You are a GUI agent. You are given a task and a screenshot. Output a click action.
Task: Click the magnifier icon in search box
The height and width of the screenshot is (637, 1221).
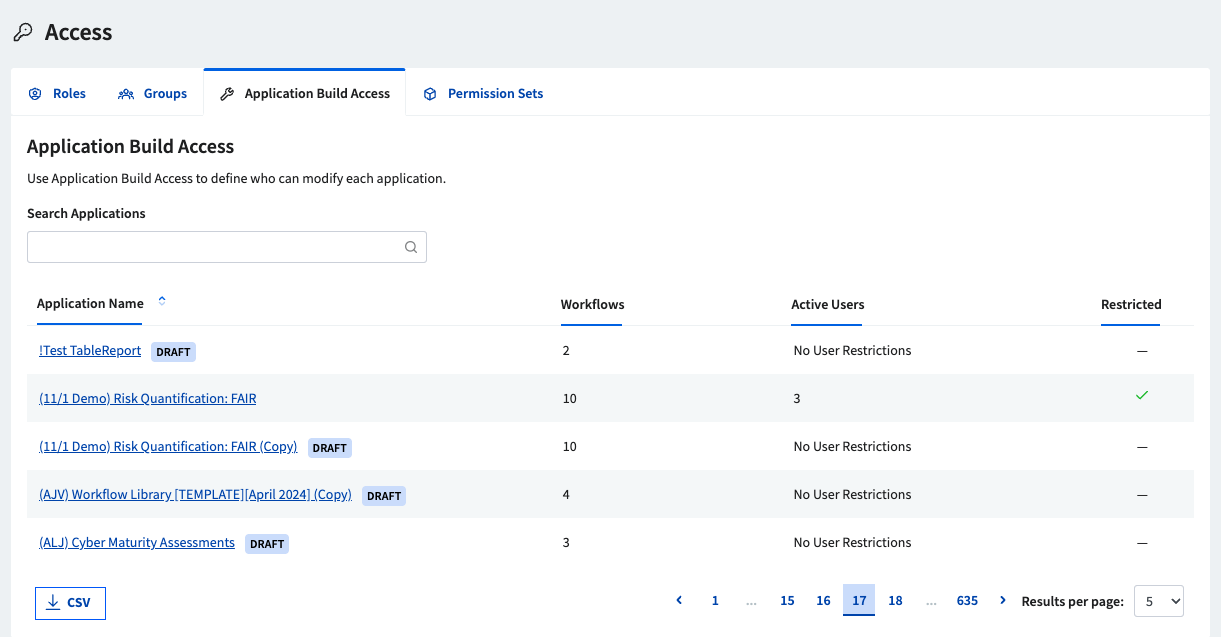click(x=411, y=248)
